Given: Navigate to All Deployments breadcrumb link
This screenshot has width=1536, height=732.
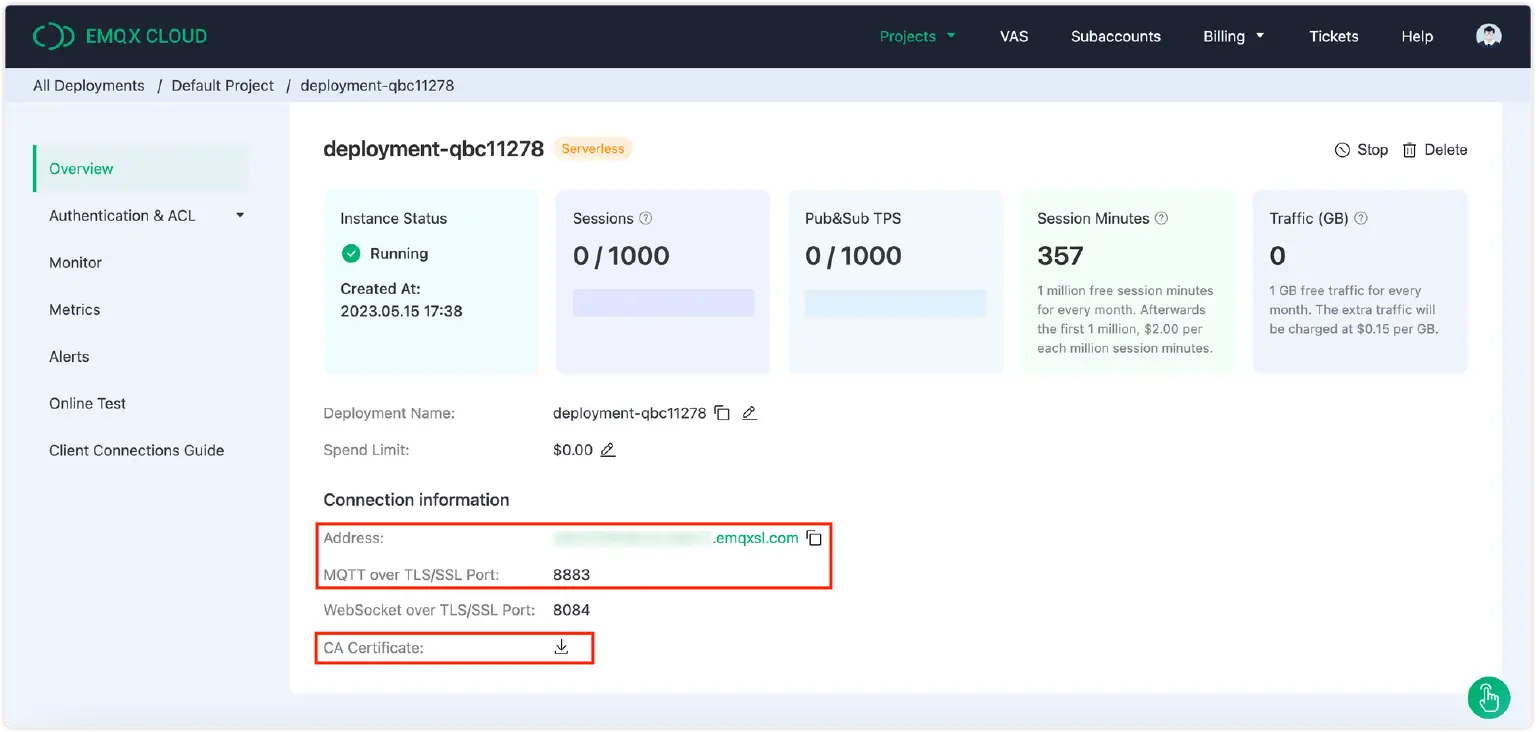Looking at the screenshot, I should tap(88, 85).
